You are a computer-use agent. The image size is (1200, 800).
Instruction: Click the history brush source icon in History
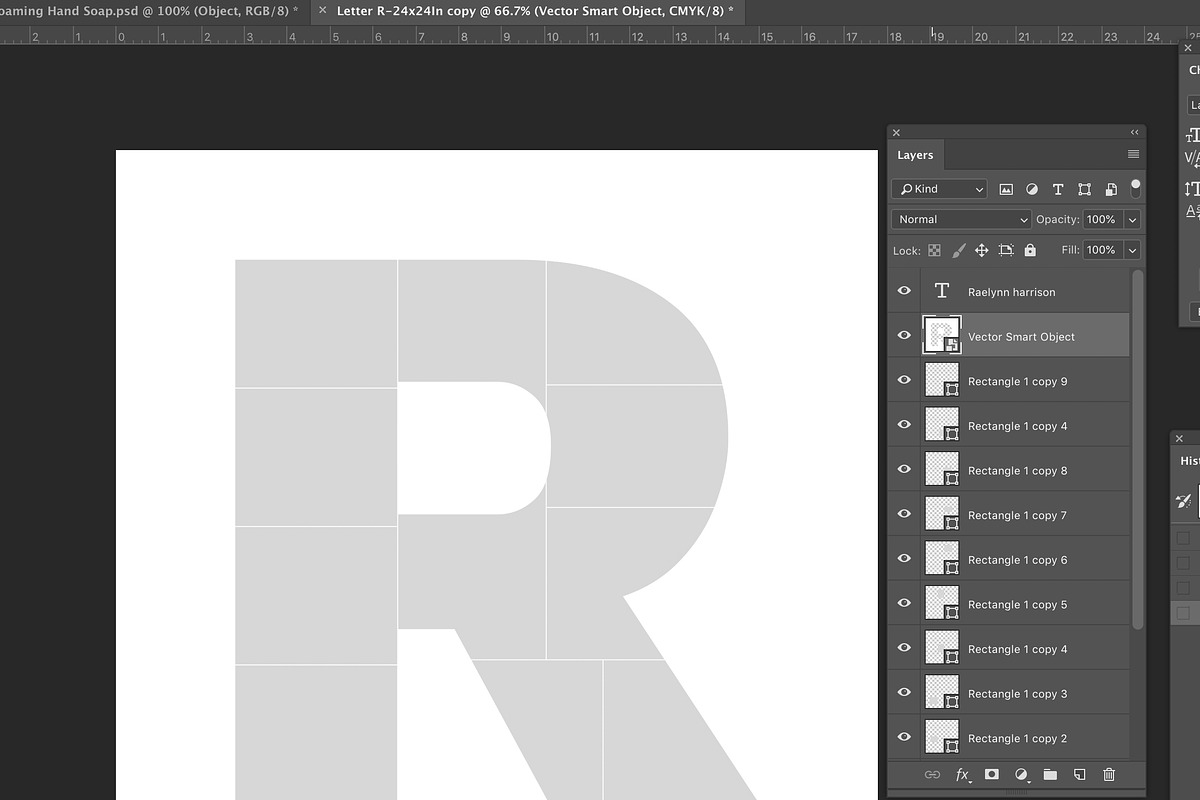pyautogui.click(x=1184, y=501)
